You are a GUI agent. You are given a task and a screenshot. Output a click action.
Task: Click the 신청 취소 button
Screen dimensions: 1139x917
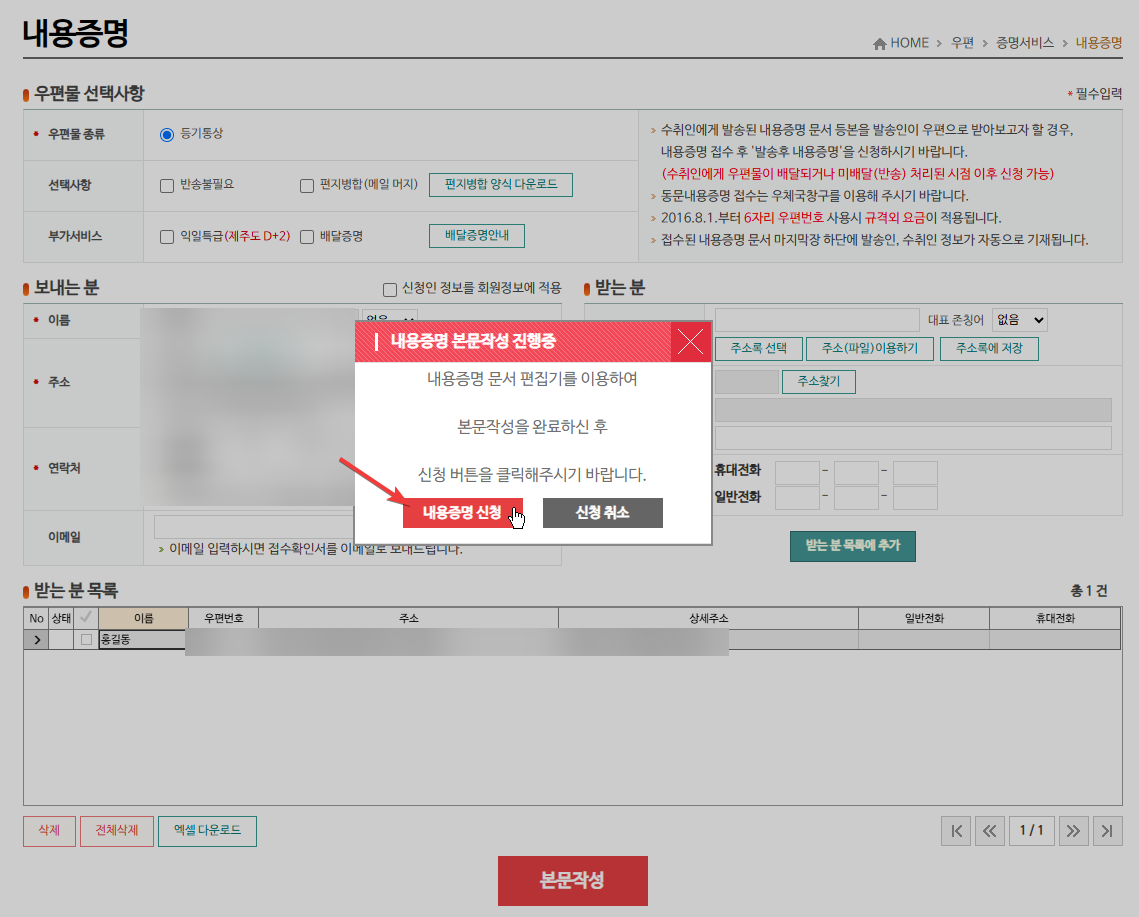(602, 513)
